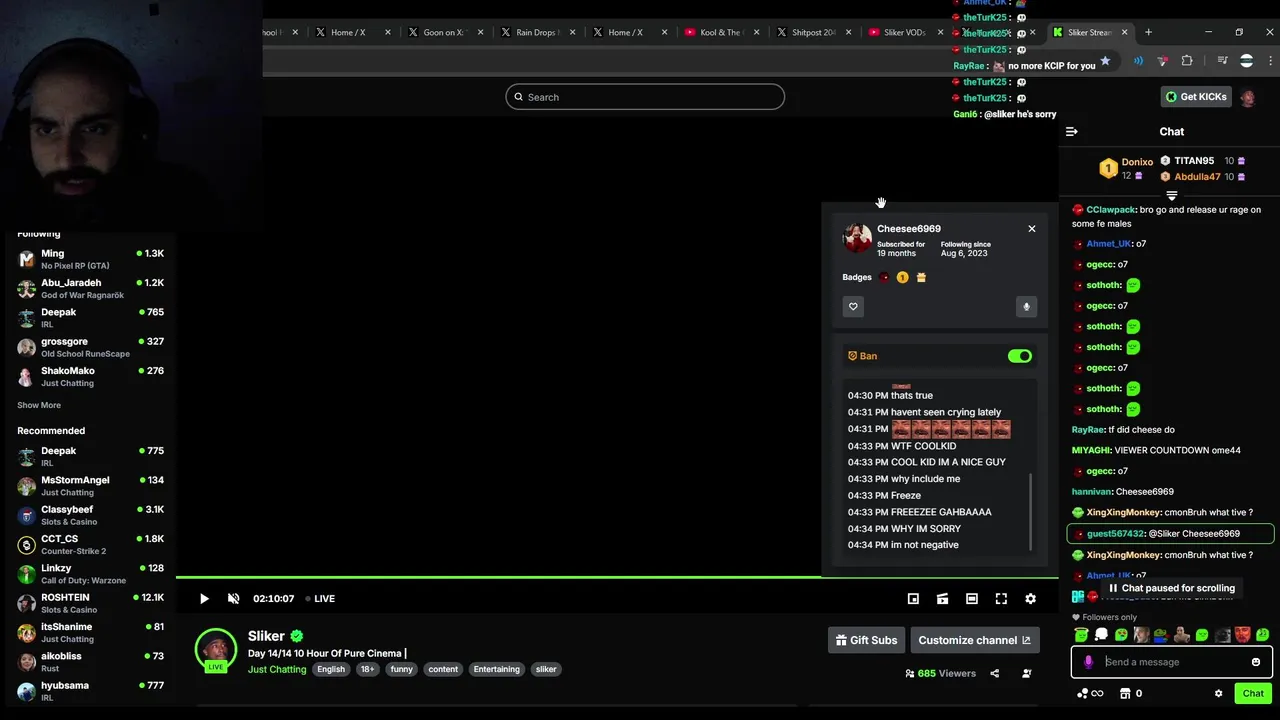Click guest567432 highlighted chat message
The height and width of the screenshot is (720, 1280).
tap(1171, 534)
